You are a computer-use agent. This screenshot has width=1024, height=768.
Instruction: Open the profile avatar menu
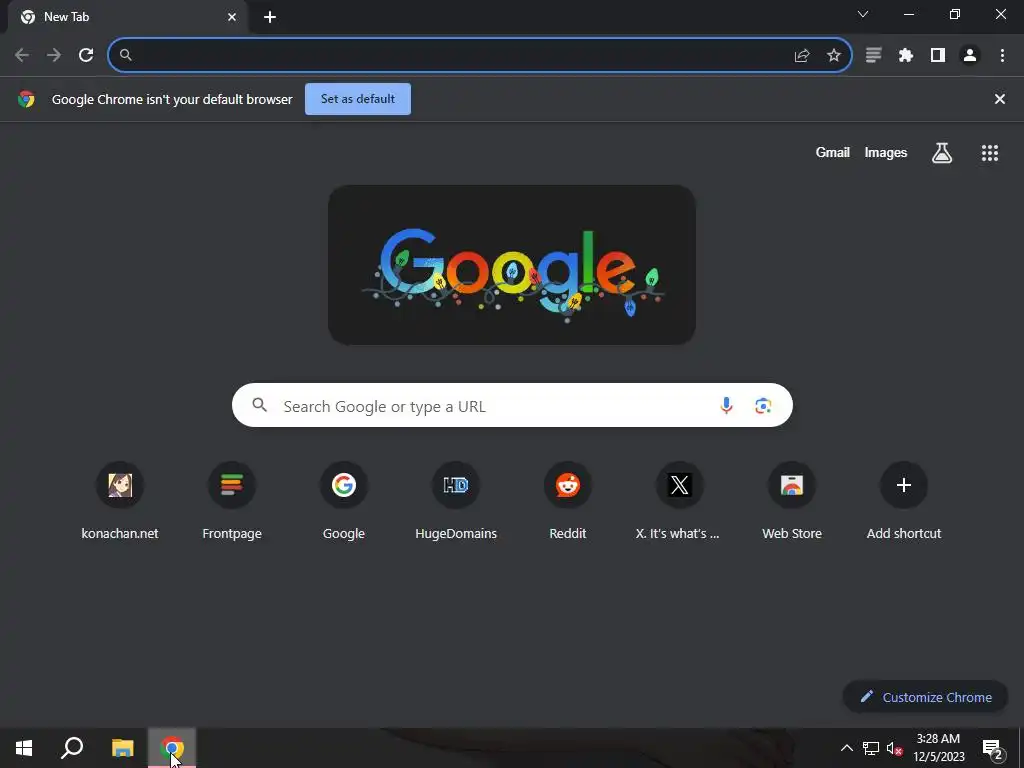click(970, 55)
